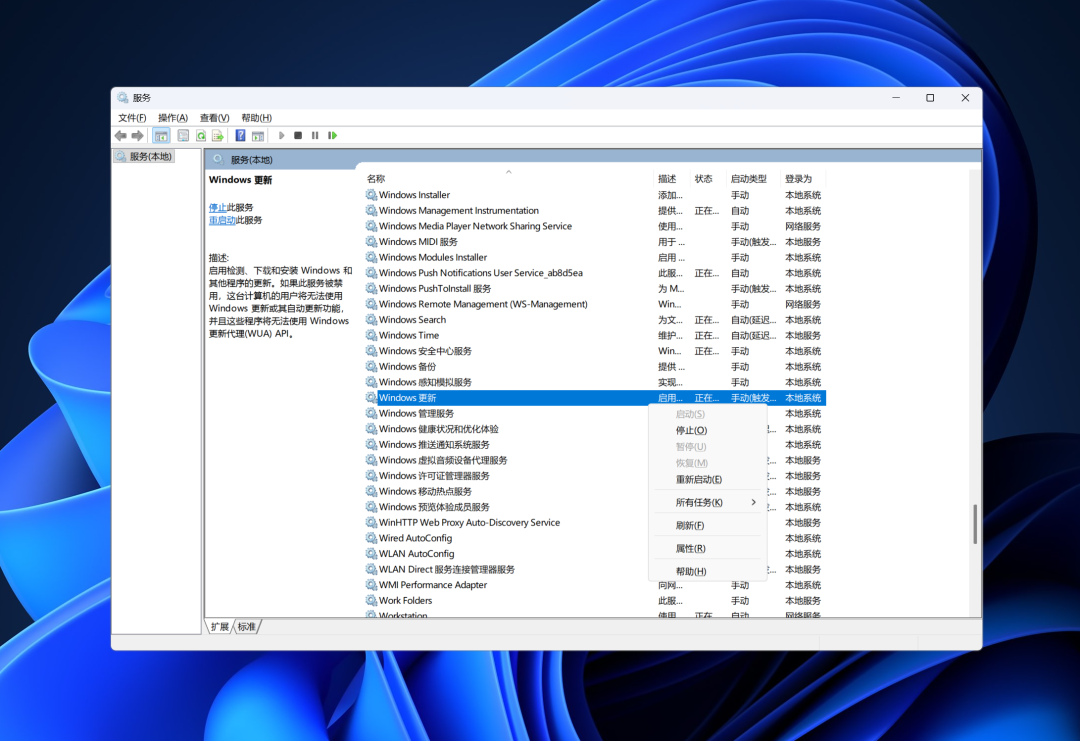Sort services by the 启动类型 column header

pos(748,178)
